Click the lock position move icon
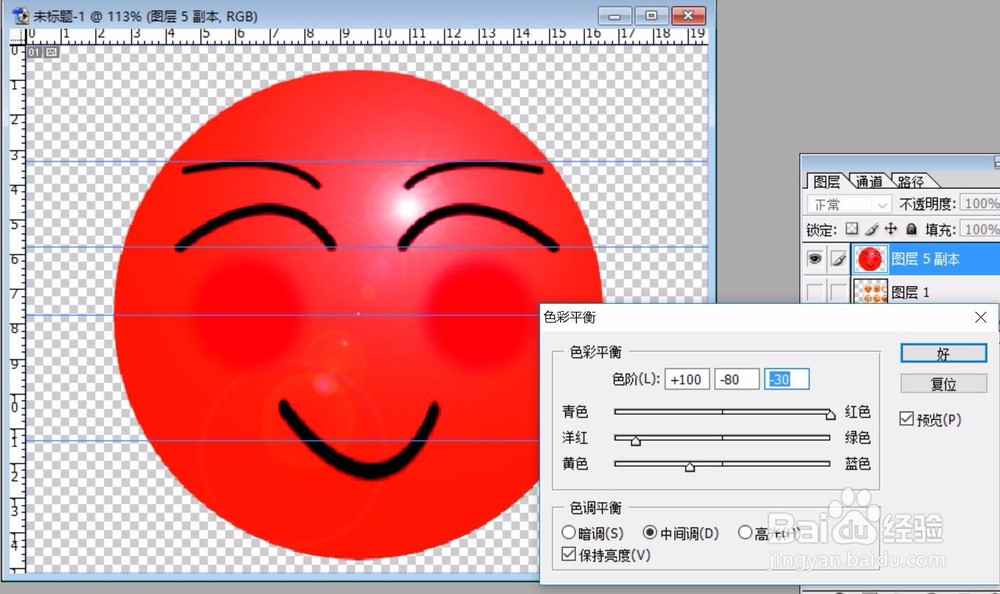 pos(891,230)
